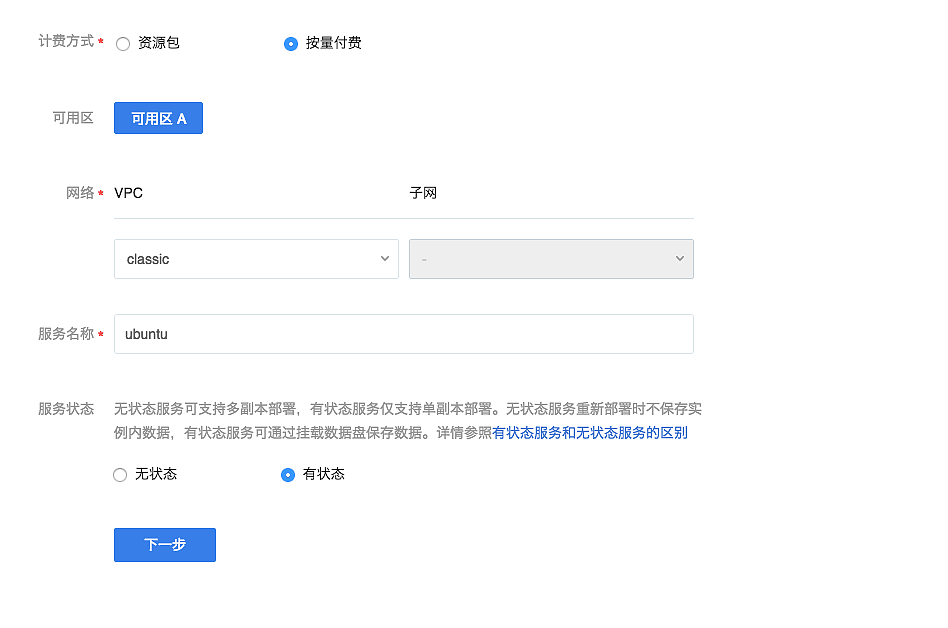This screenshot has height=628, width=948.
Task: Select the 资源包 radio button
Action: pyautogui.click(x=123, y=44)
